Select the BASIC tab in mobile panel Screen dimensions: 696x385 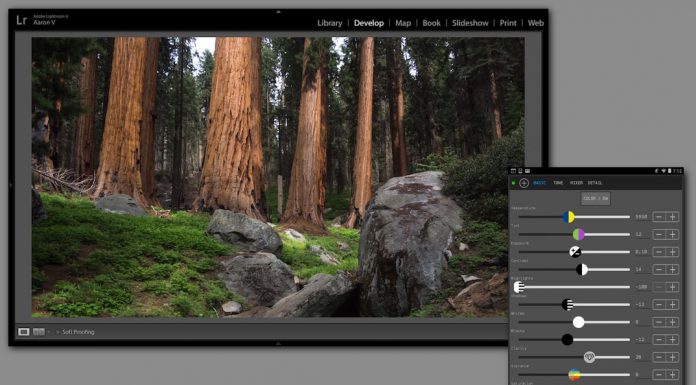tap(540, 183)
